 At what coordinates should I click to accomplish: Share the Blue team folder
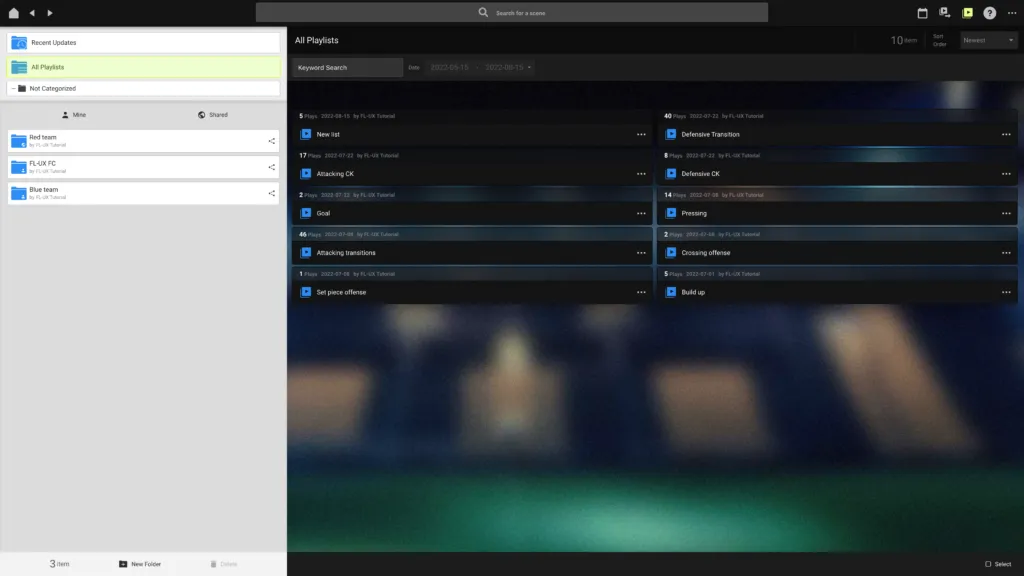pos(272,193)
